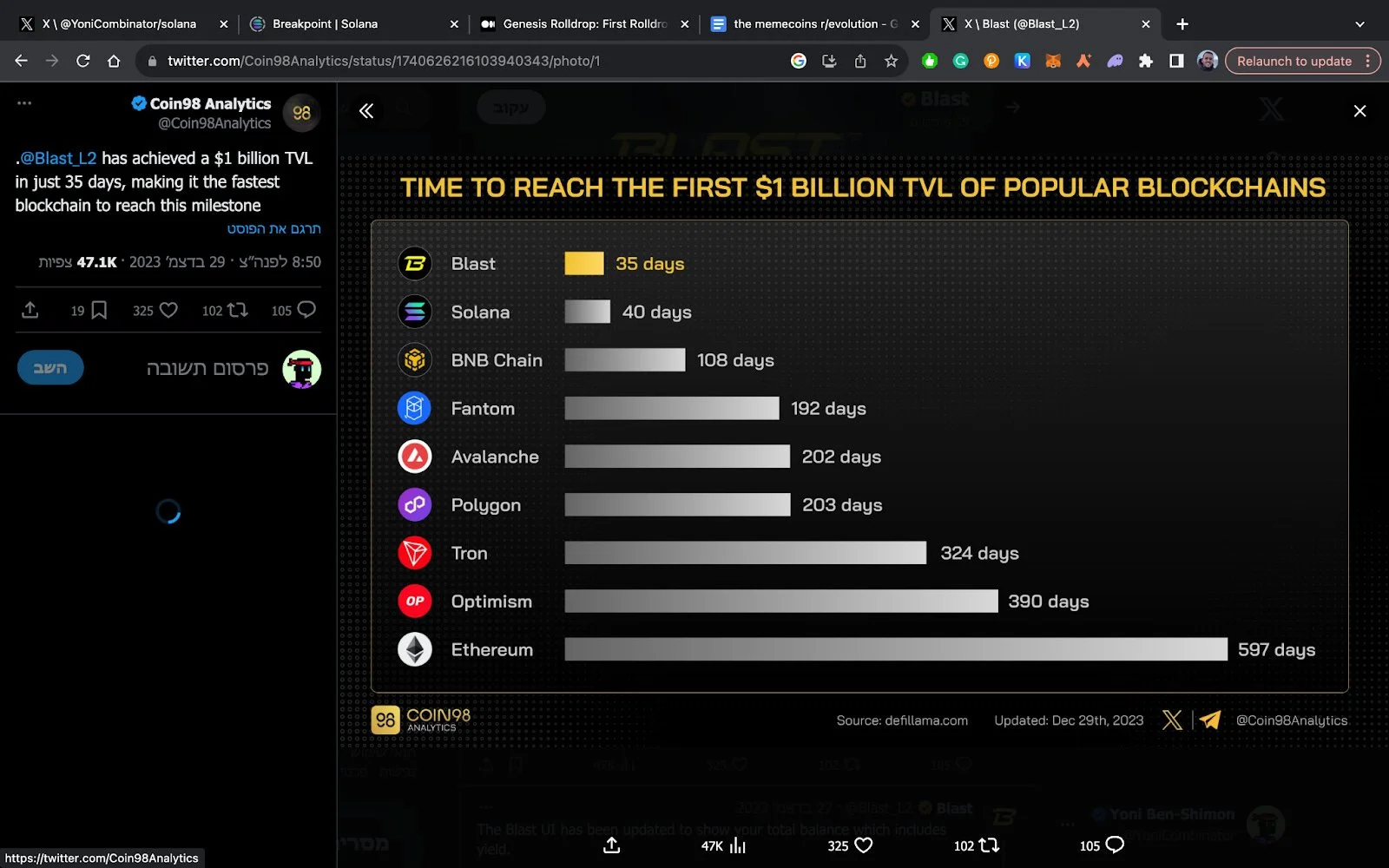
Task: Open the blue K extension
Action: [1022, 61]
